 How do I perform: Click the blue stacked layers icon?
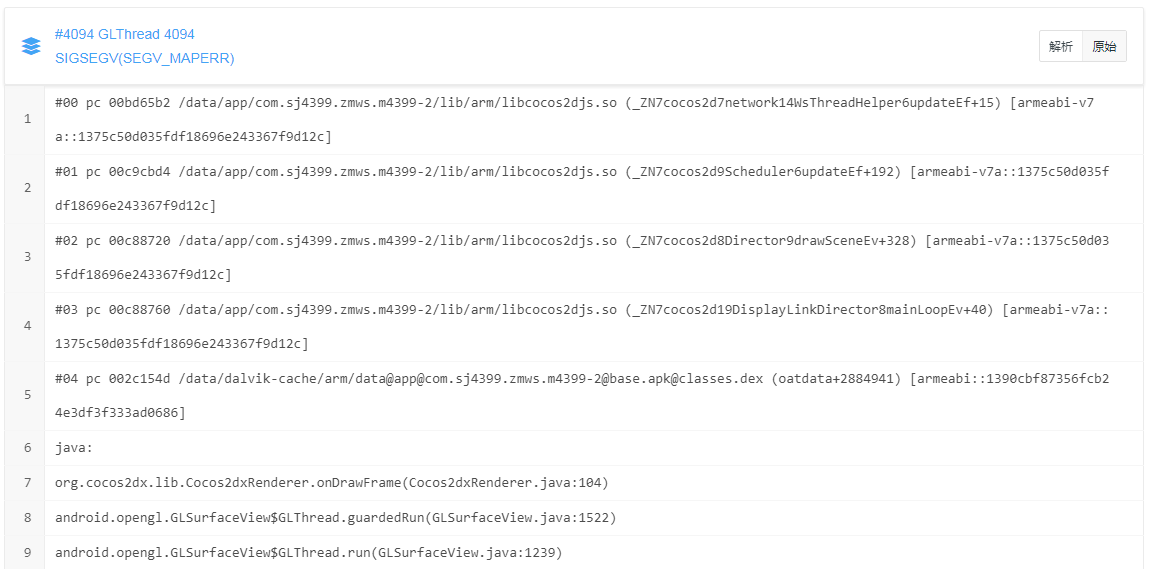(x=31, y=46)
